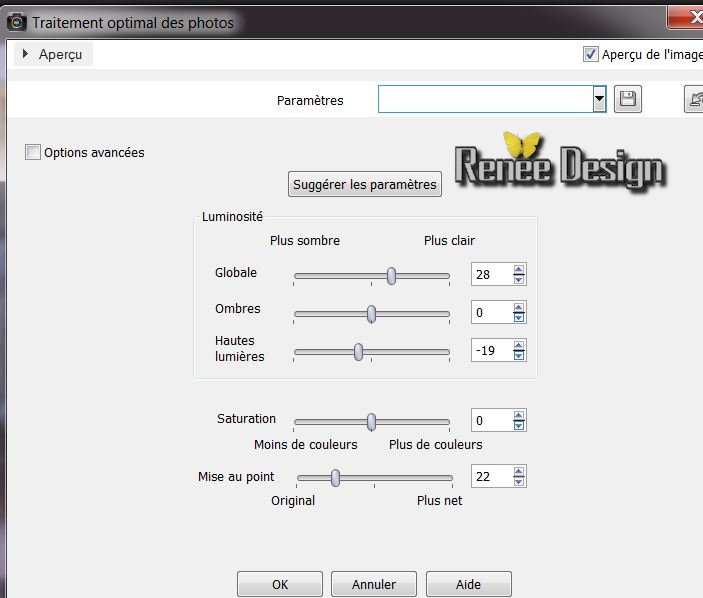Increase Hautes lumières value with up arrow

pyautogui.click(x=519, y=346)
